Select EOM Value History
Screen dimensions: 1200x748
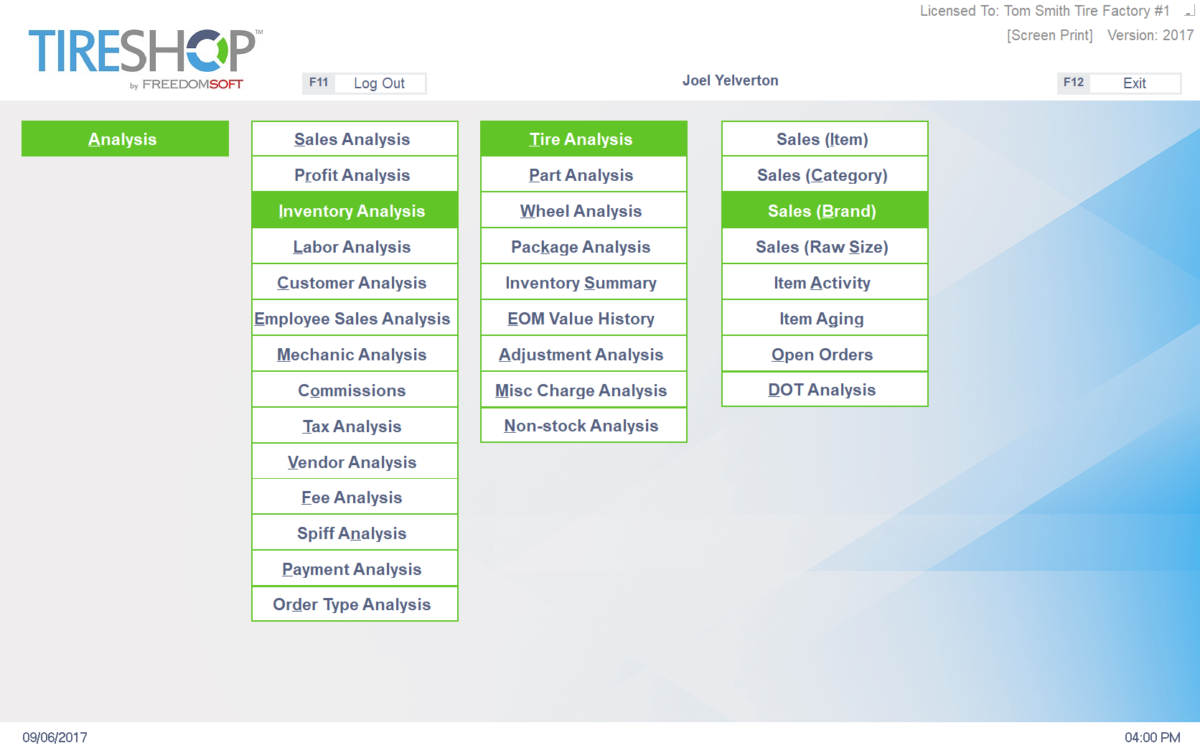click(583, 319)
